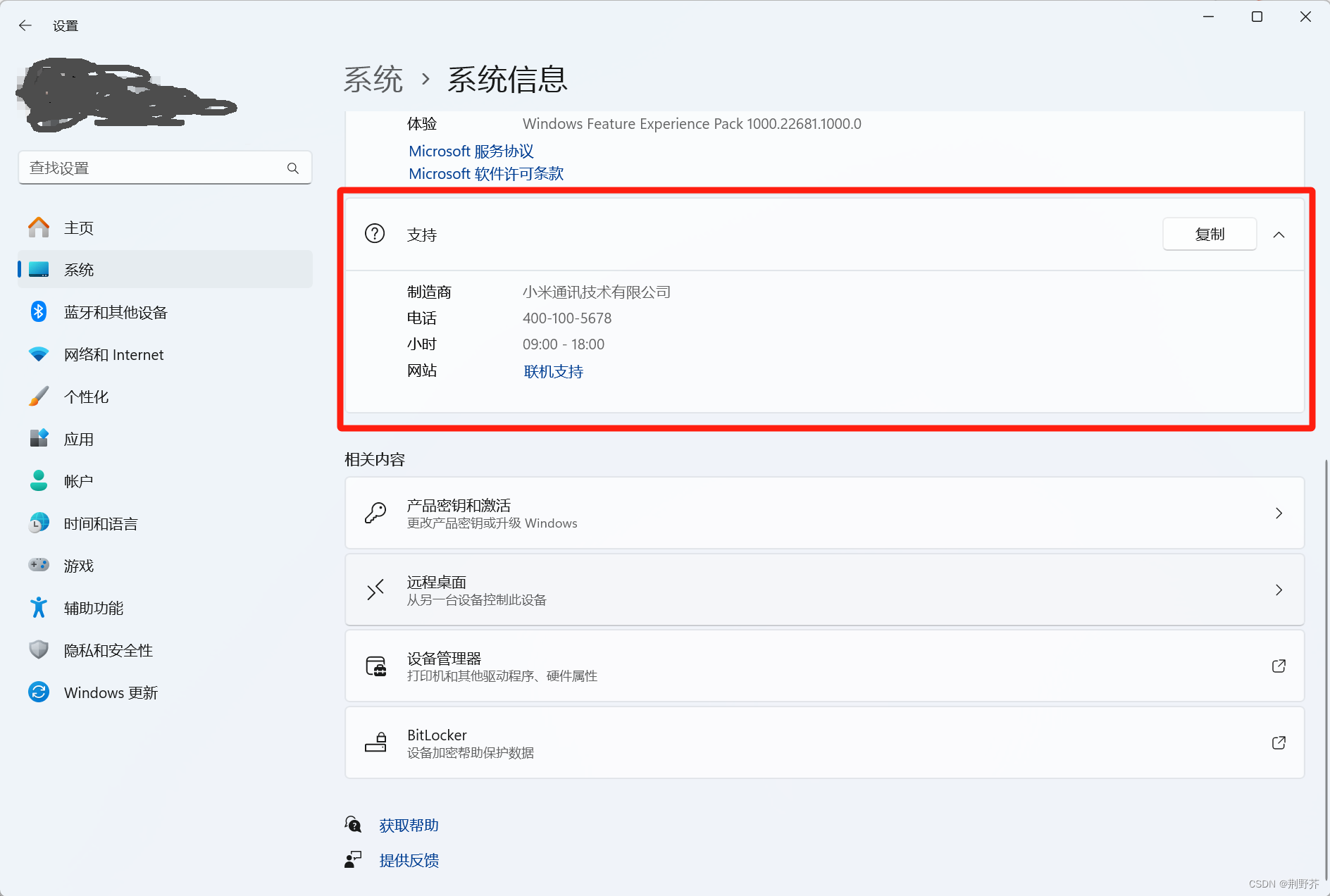Click the 获取帮助 help icon
The image size is (1330, 896).
(353, 823)
